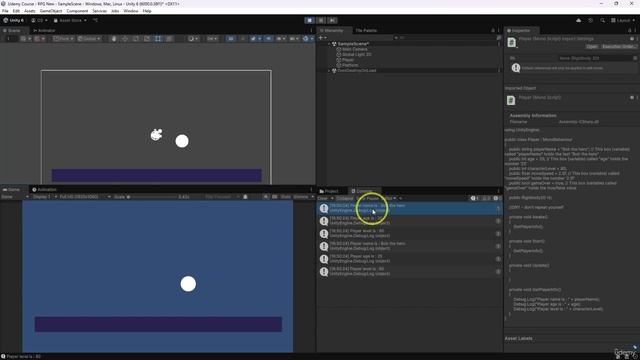Open the Global dropdown in Scene toolbar
Viewport: 640px width, 360px height.
[89, 39]
